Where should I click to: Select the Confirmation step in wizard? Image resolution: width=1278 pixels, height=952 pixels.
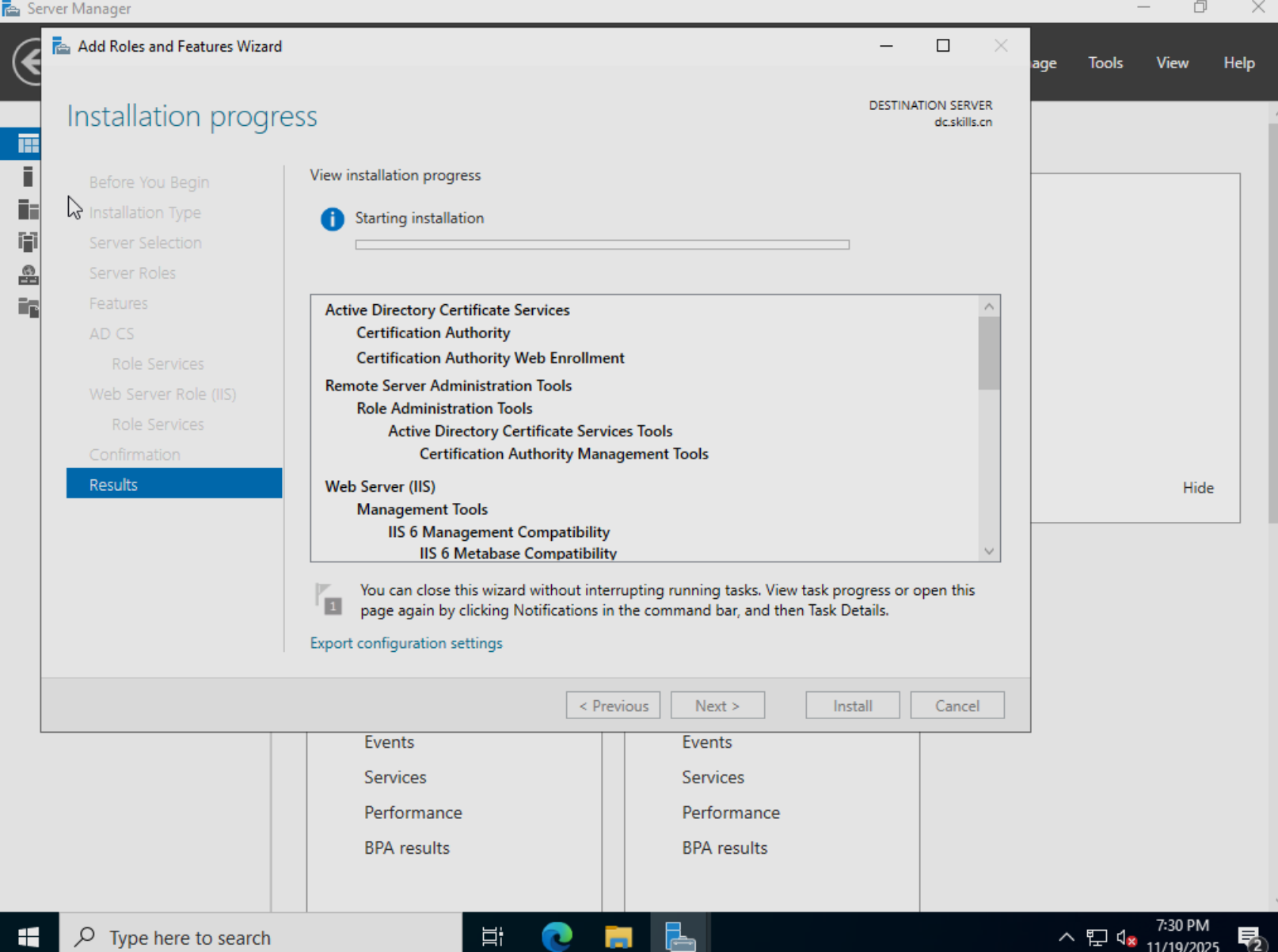click(135, 455)
